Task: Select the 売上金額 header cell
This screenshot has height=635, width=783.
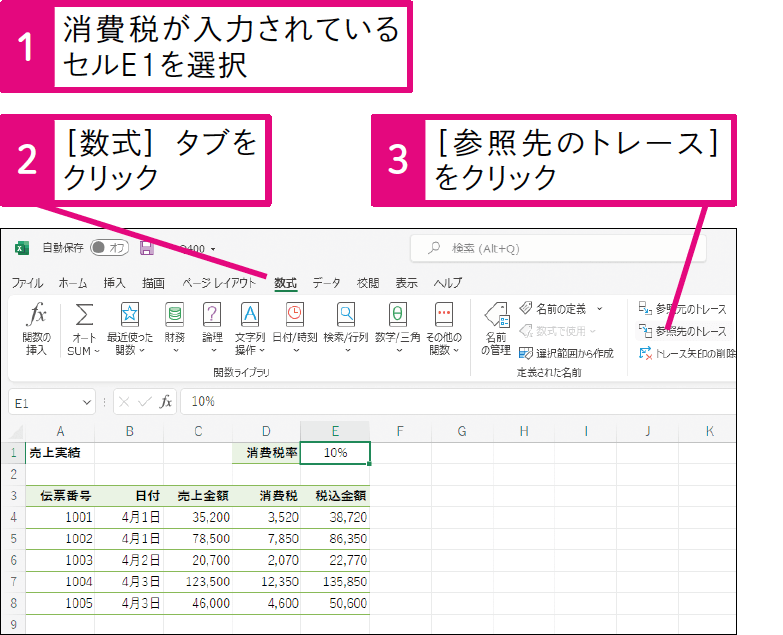Action: (x=198, y=496)
